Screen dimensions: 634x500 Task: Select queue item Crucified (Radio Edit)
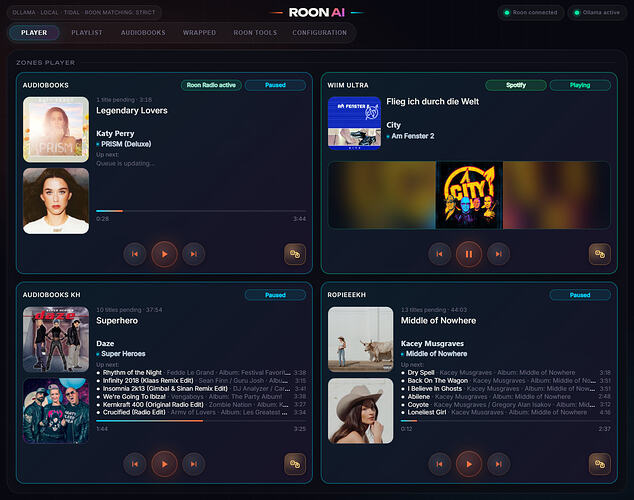tap(201, 412)
